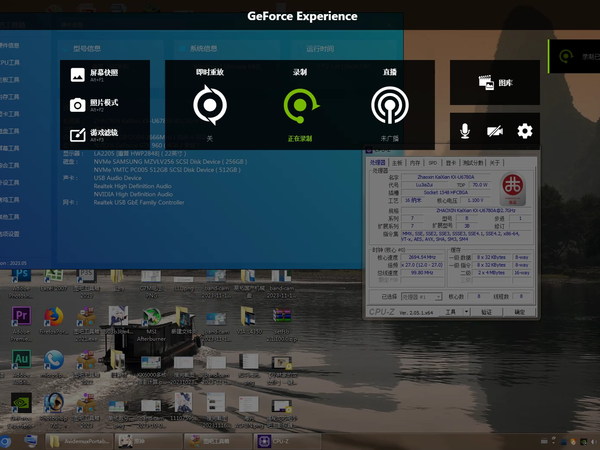This screenshot has width=600, height=450.
Task: Click NVMe SAMSUNG MZVLV256 disk entry
Action: 170,161
